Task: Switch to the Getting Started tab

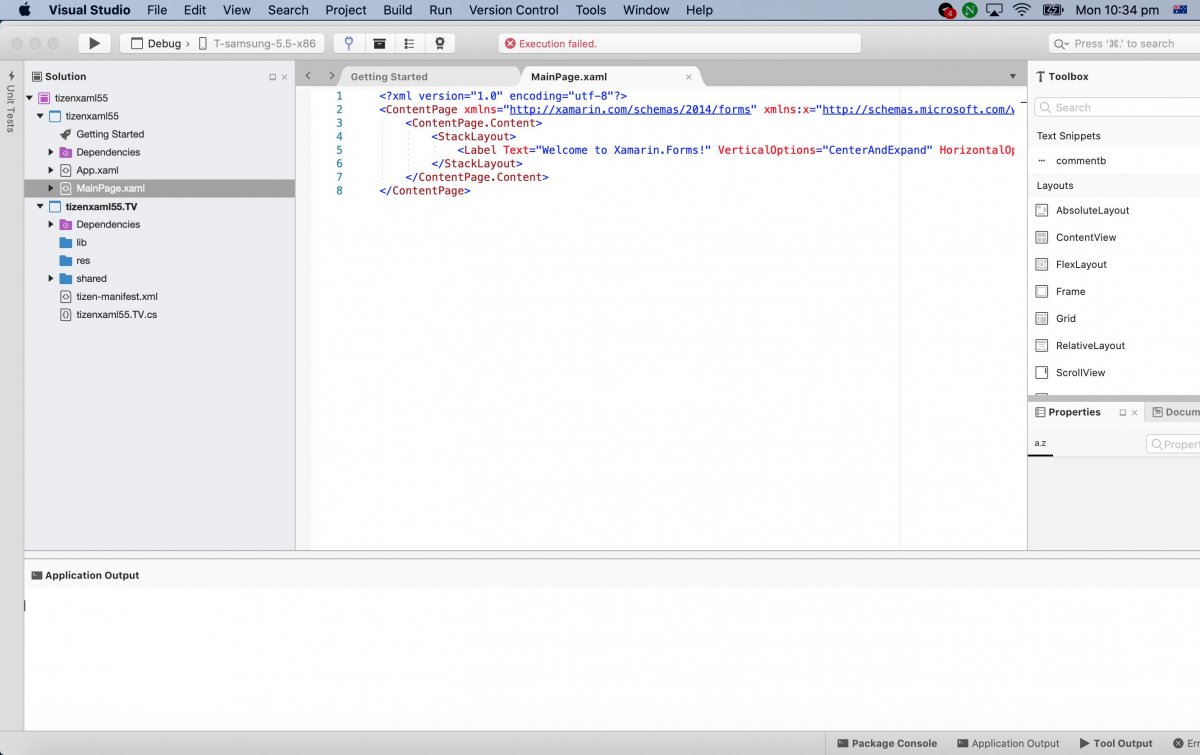Action: tap(389, 77)
